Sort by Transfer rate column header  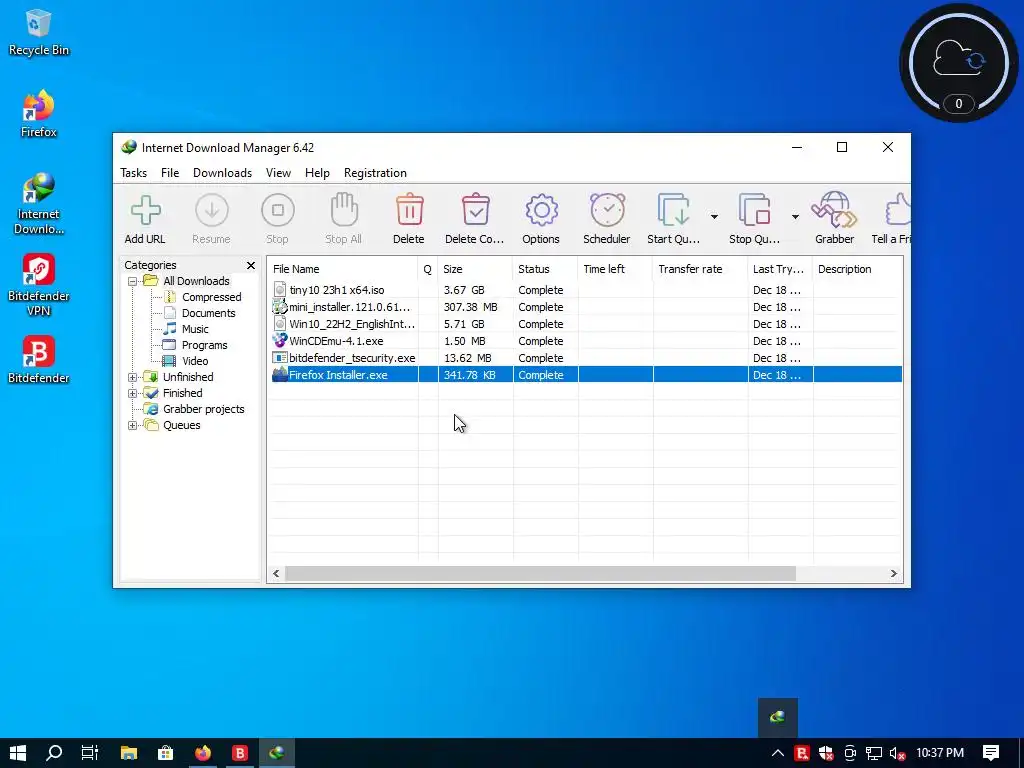pos(700,269)
